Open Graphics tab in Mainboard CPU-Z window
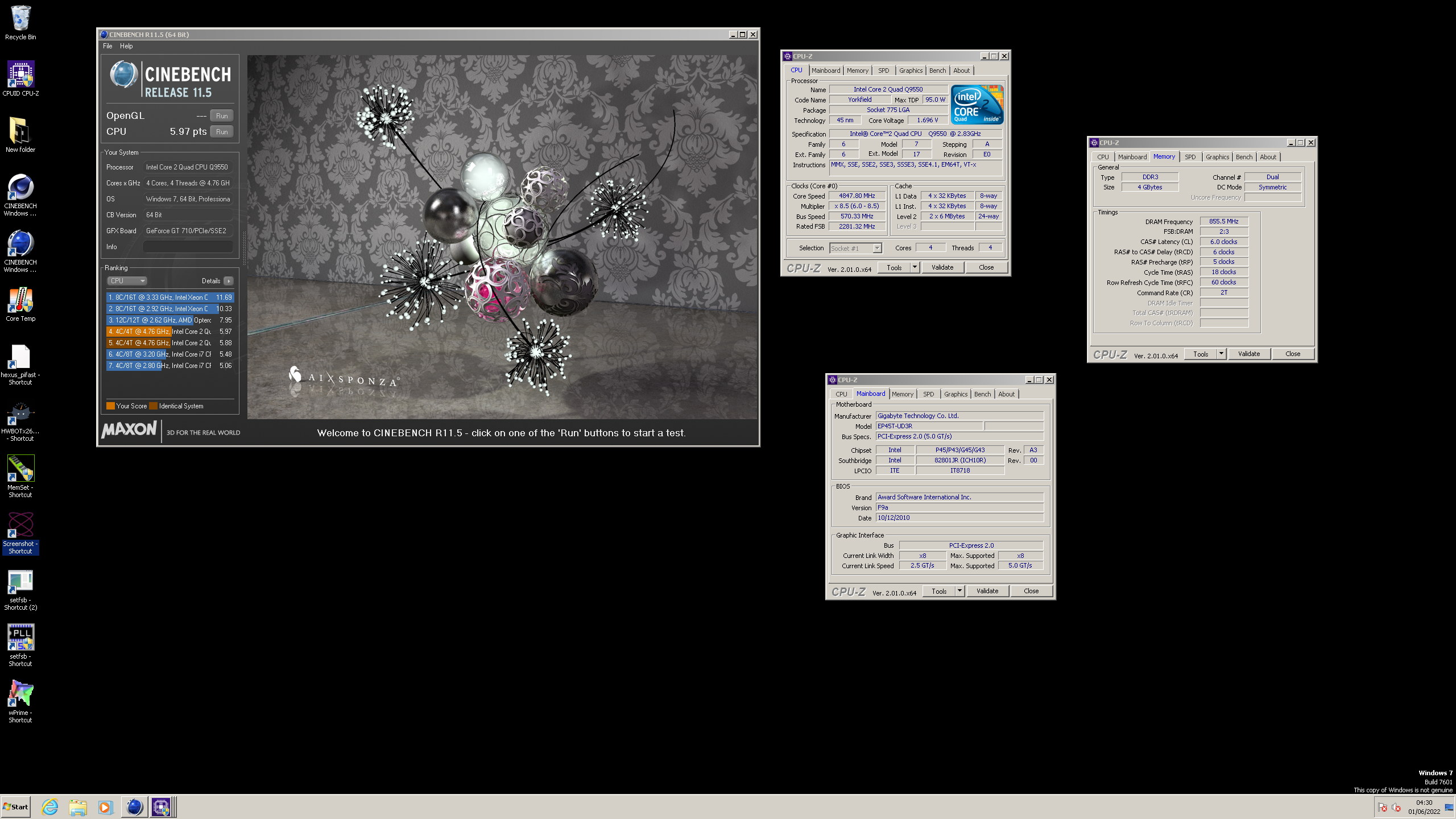 coord(955,394)
